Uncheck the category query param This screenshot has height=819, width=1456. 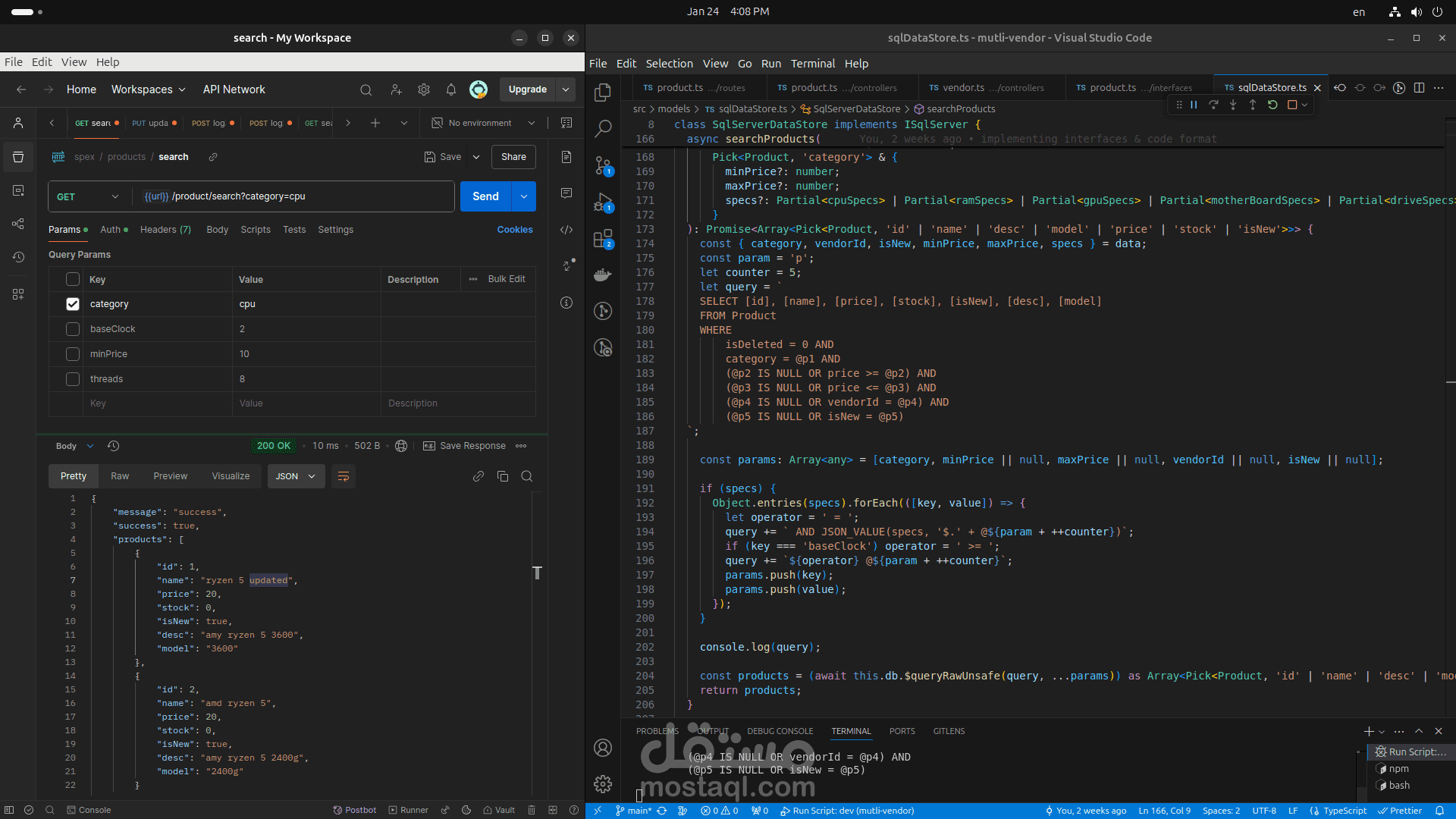tap(73, 304)
